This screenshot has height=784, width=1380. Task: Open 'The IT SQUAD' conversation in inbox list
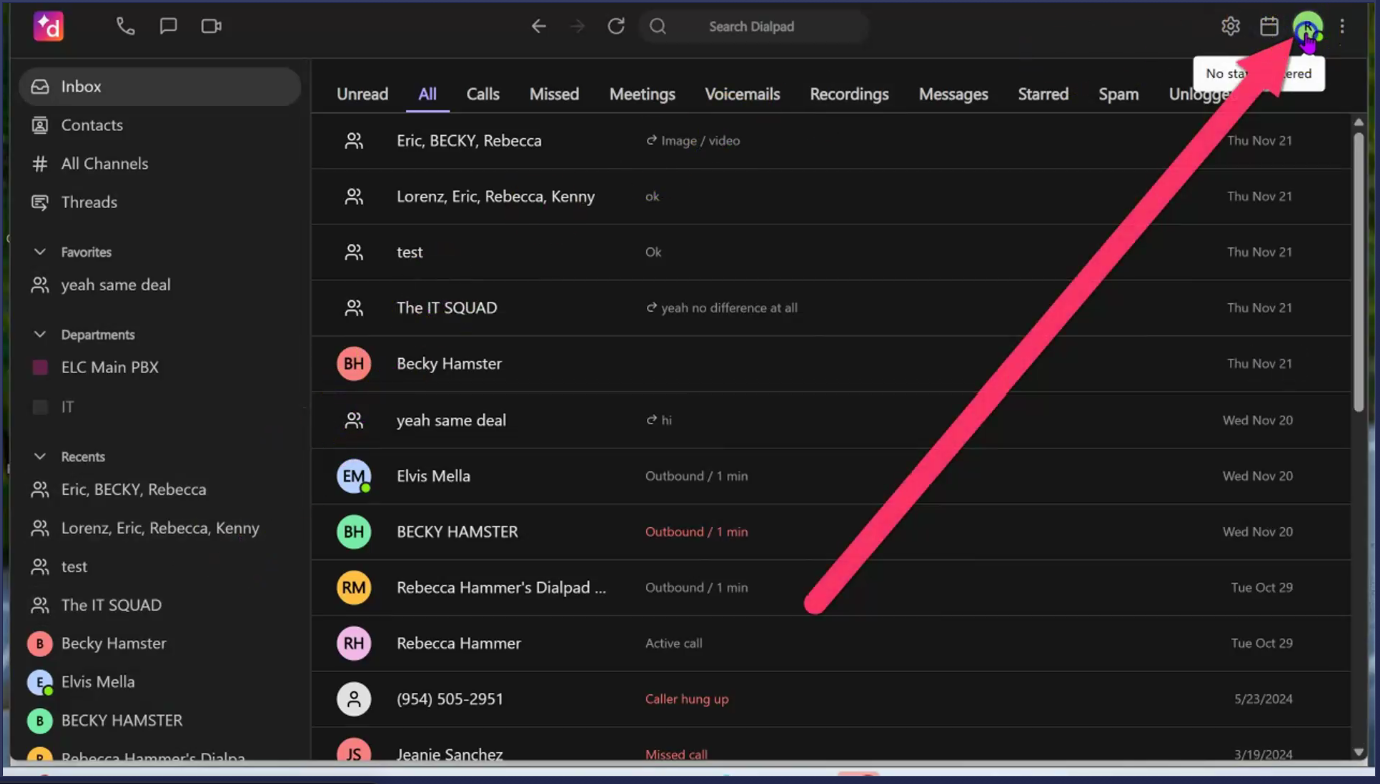pyautogui.click(x=831, y=308)
